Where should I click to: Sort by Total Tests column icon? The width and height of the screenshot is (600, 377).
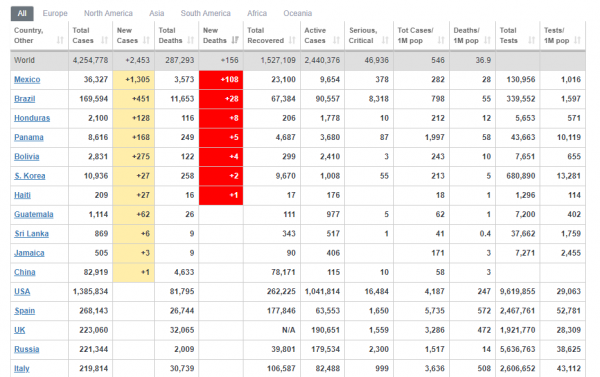[x=532, y=40]
